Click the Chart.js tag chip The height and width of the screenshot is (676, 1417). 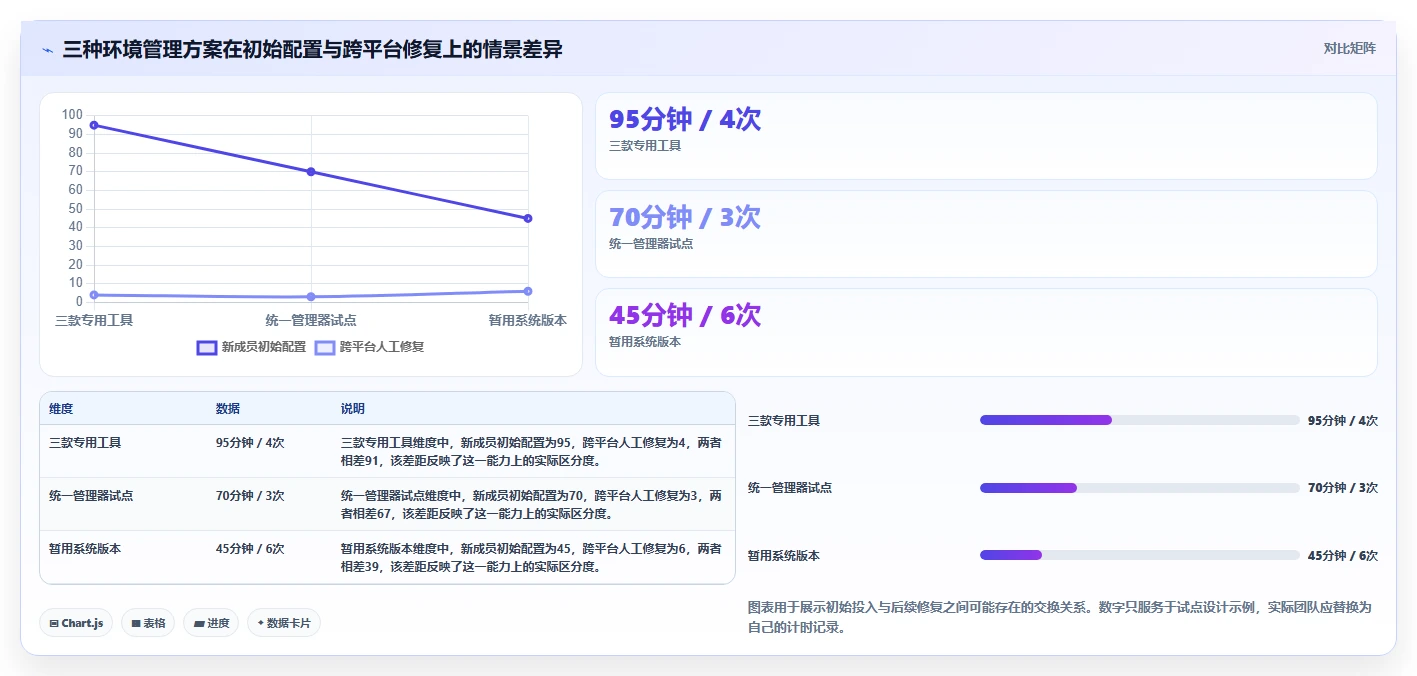[x=77, y=623]
